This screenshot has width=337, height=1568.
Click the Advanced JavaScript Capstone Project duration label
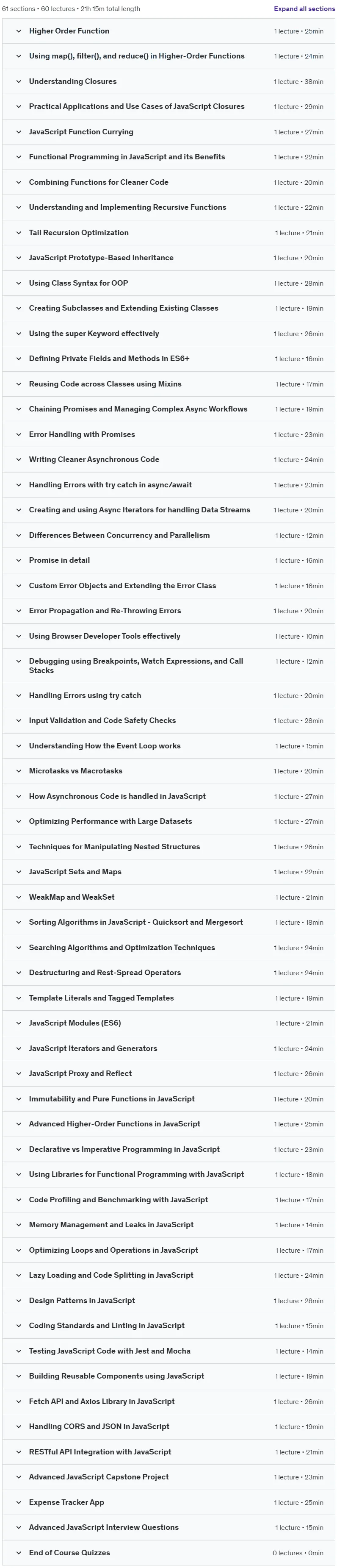pyautogui.click(x=298, y=1477)
